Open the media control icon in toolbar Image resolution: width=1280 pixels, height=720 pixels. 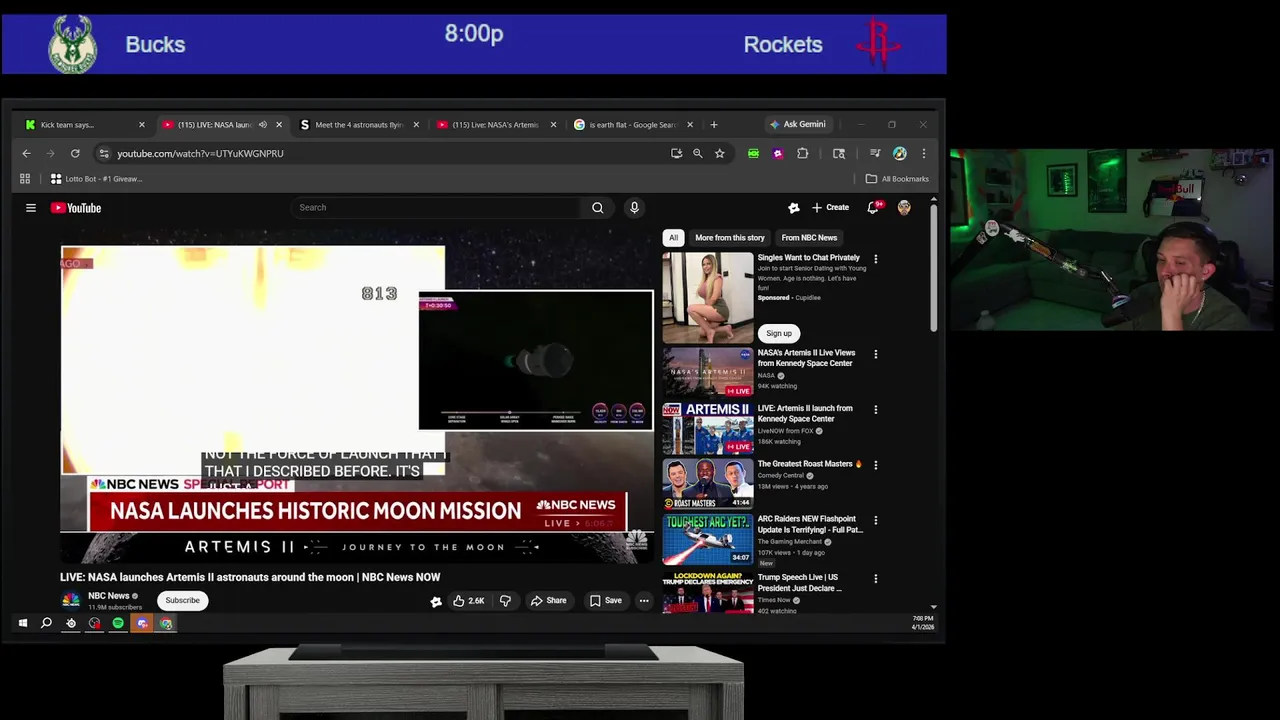(875, 153)
